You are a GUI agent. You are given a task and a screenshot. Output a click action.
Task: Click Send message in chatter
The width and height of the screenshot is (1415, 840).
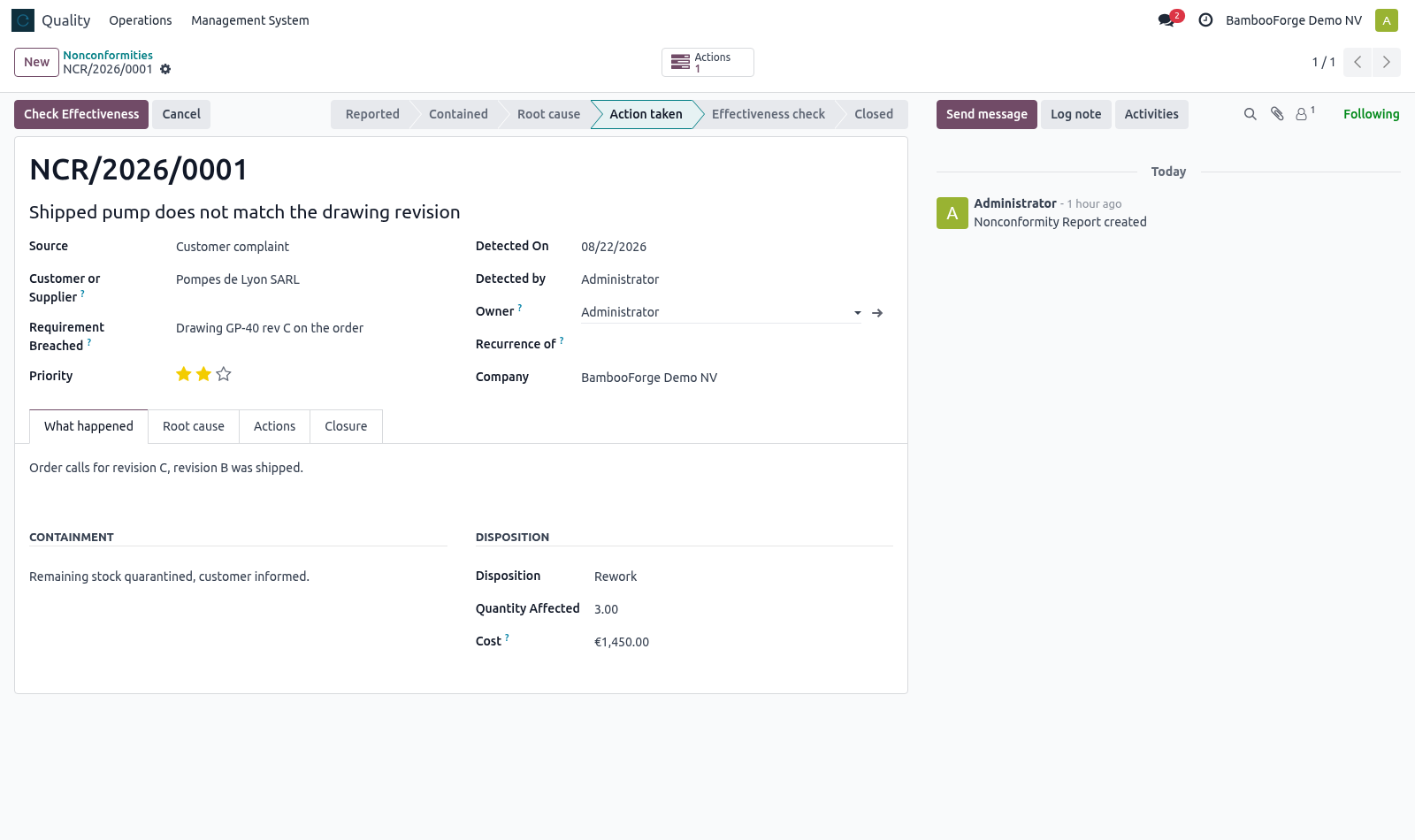coord(987,114)
